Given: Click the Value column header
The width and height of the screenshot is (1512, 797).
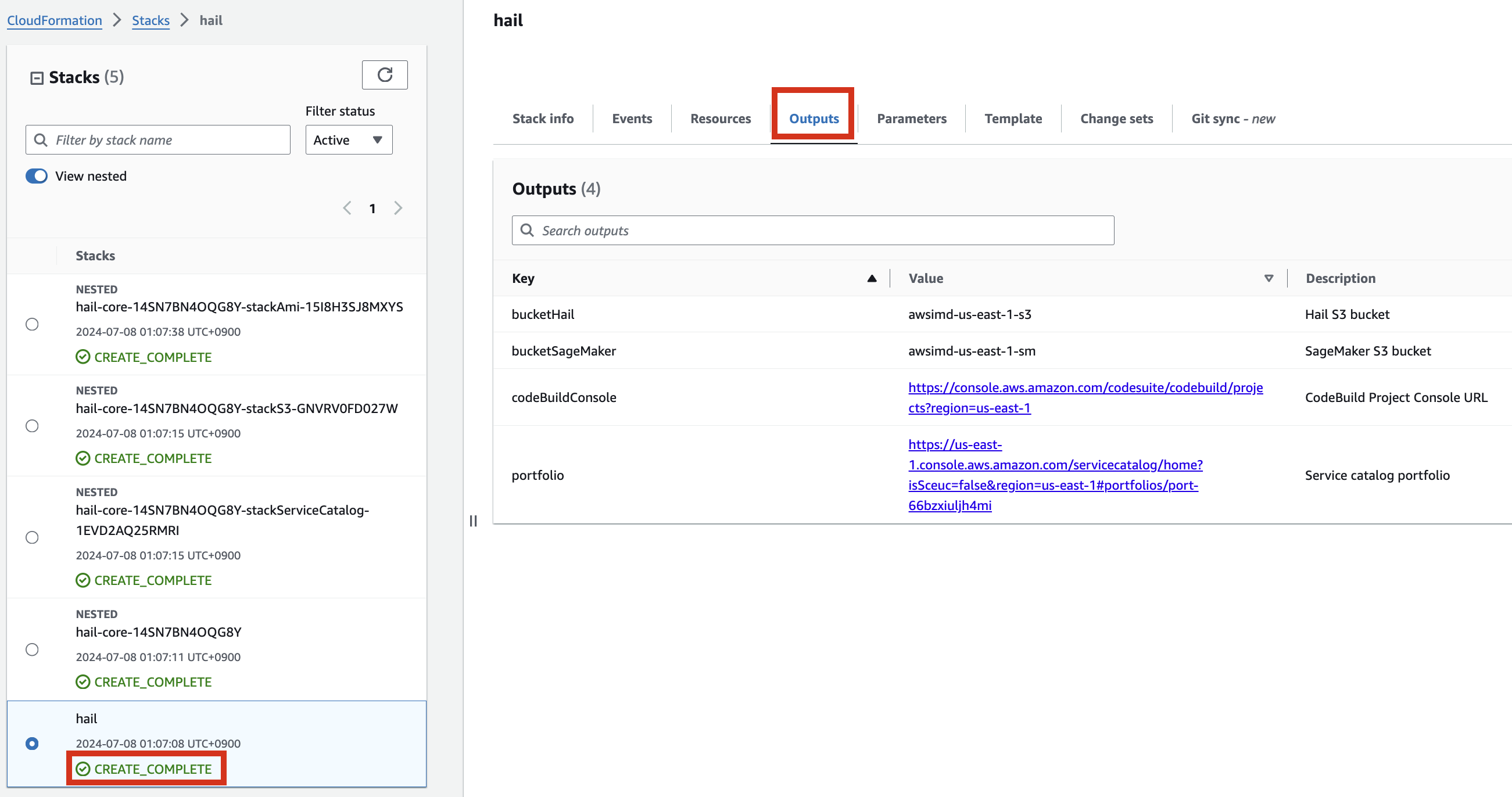Looking at the screenshot, I should [926, 278].
